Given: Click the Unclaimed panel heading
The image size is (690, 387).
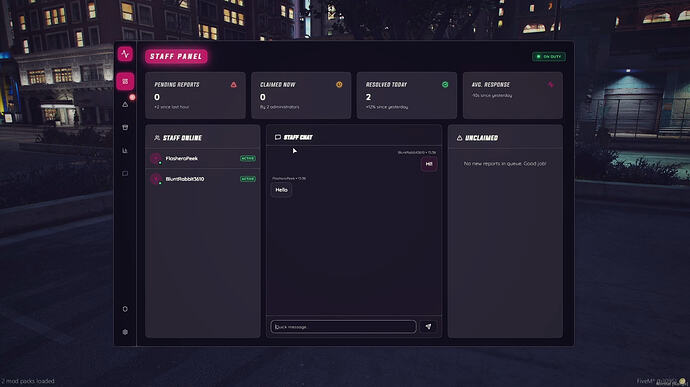Looking at the screenshot, I should 481,138.
